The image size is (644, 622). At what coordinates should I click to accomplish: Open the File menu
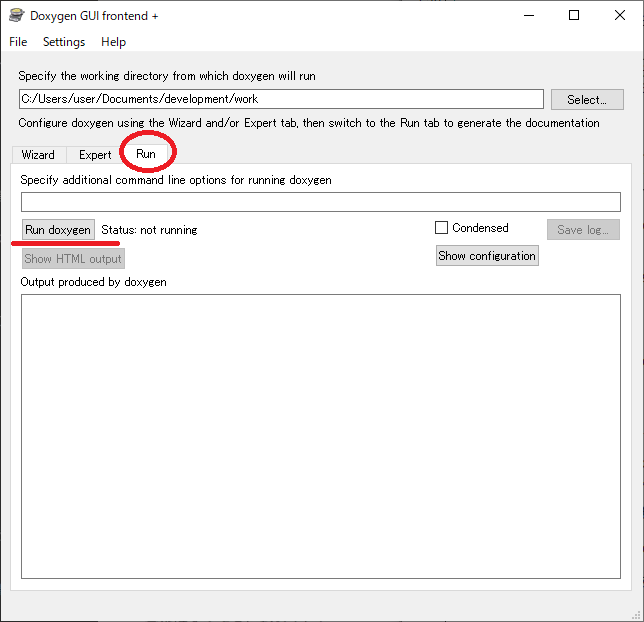18,42
